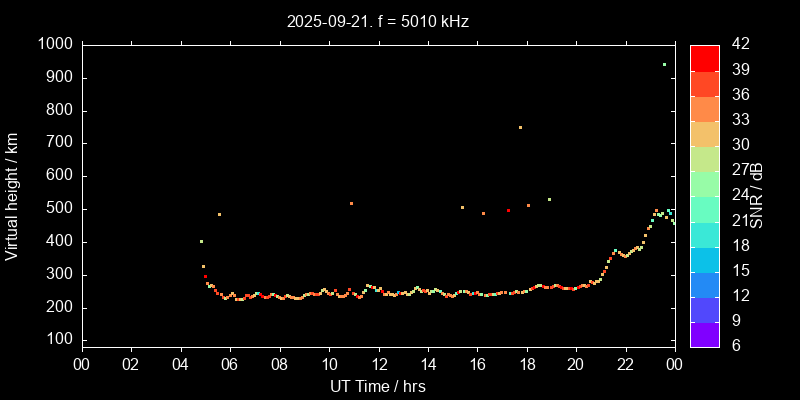Click the '06' tick label on the time axis

click(x=229, y=363)
